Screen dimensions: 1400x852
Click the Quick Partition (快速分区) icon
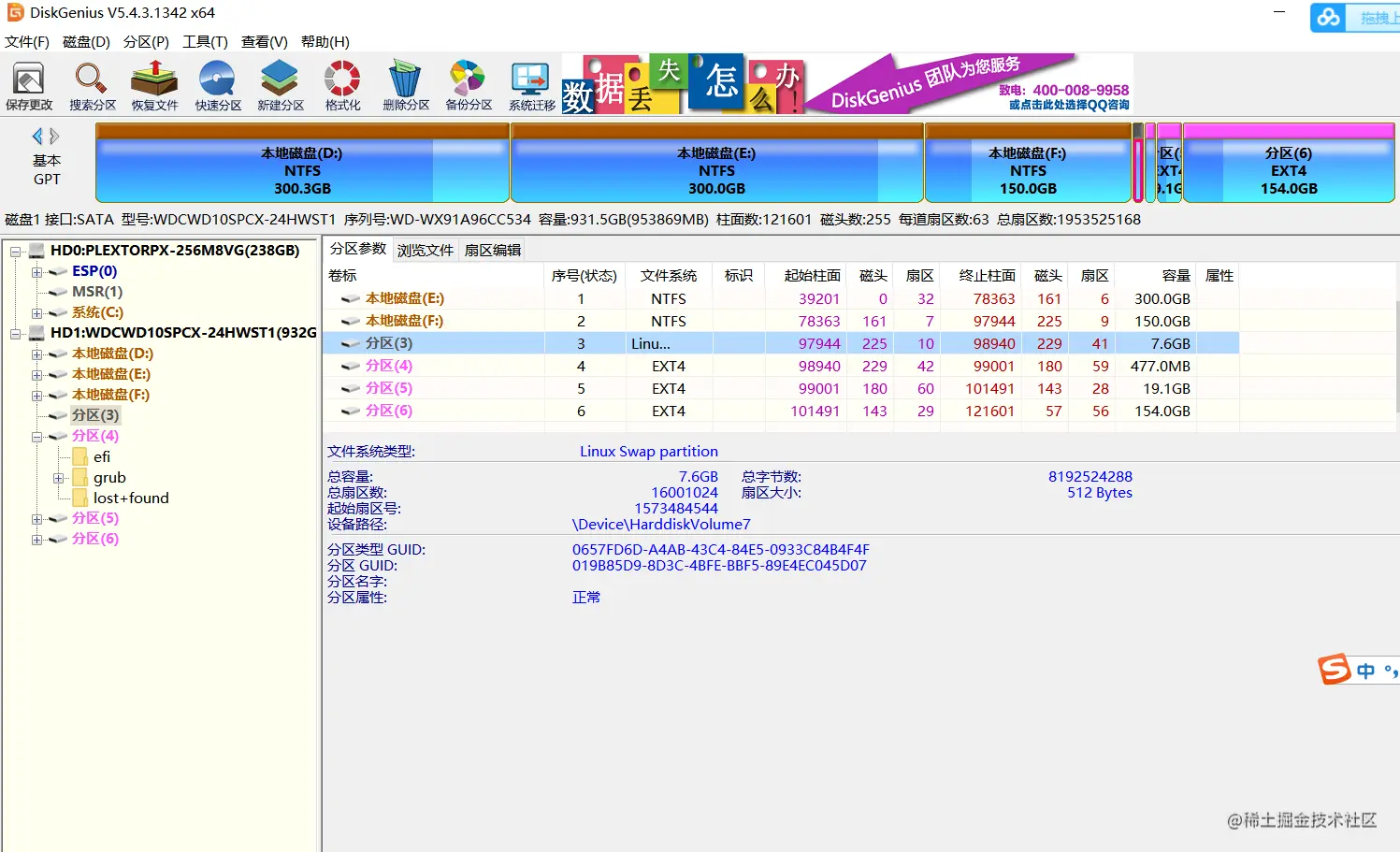(218, 85)
